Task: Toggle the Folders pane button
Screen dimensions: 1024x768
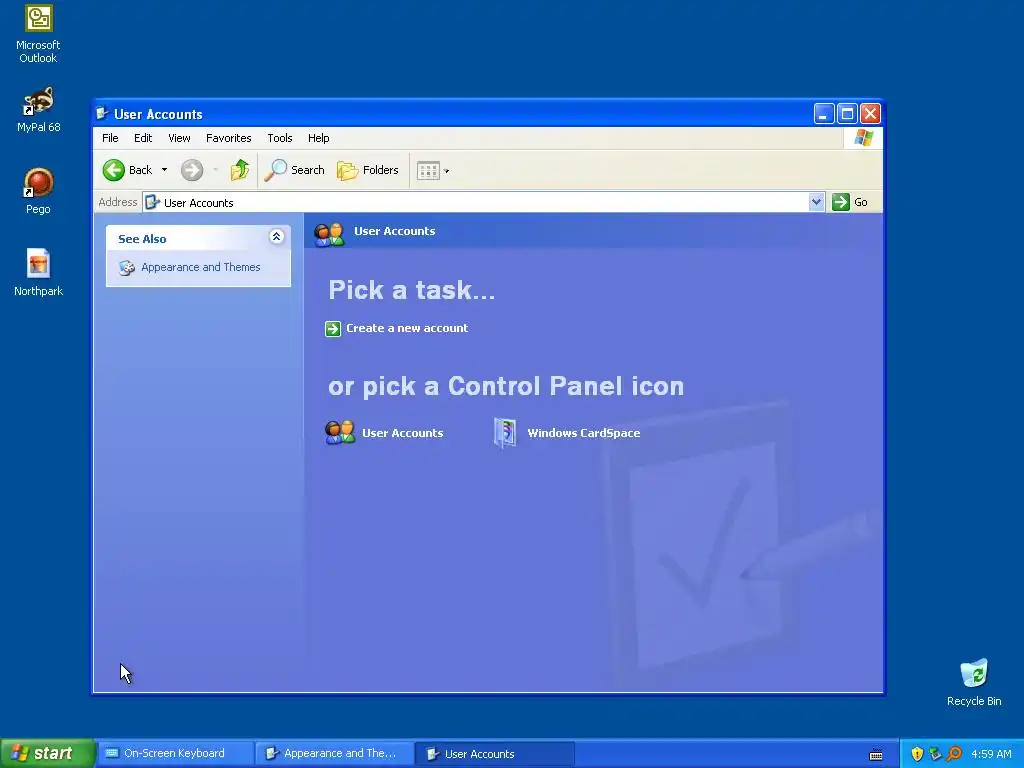Action: pyautogui.click(x=368, y=170)
